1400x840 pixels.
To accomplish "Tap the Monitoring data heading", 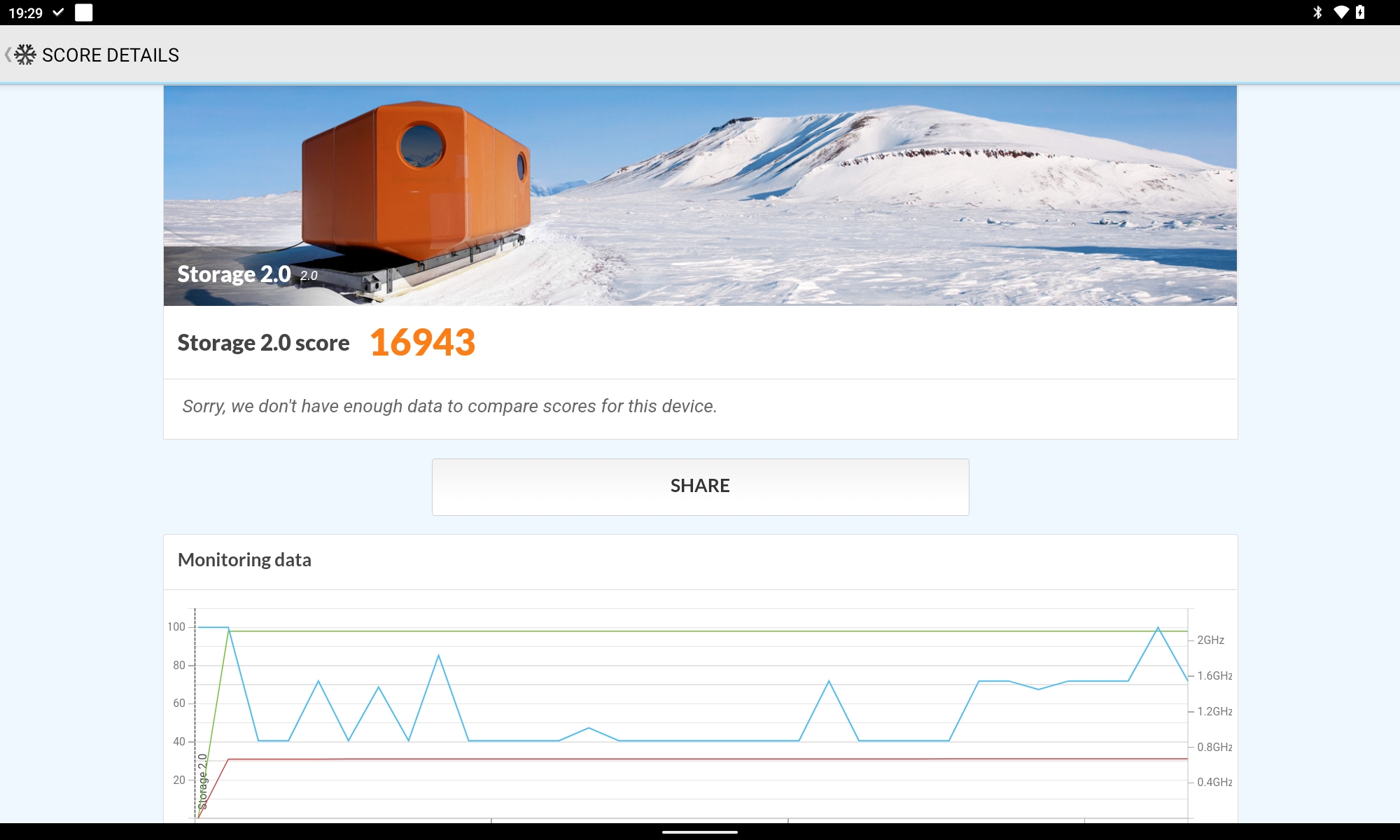I will tap(244, 560).
